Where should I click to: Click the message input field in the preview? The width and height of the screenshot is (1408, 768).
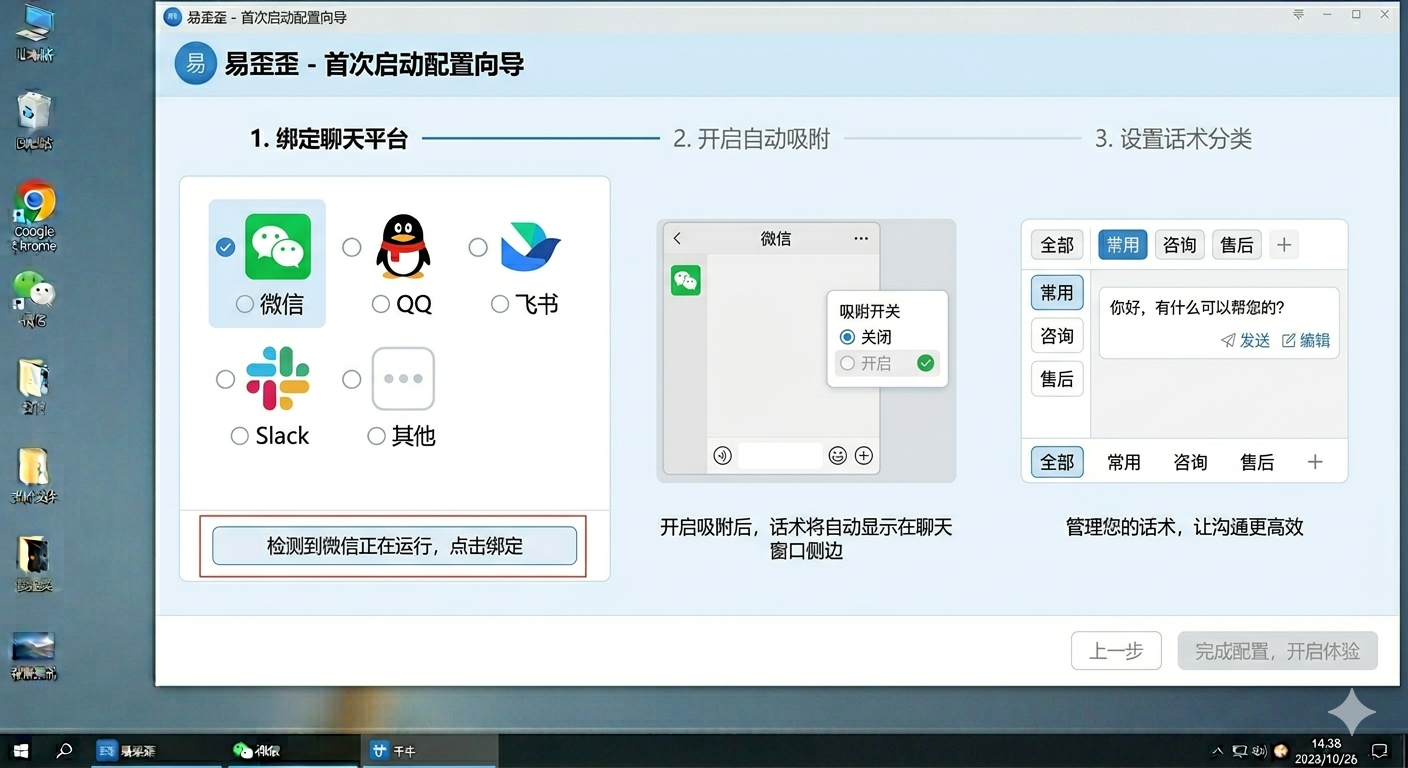780,455
